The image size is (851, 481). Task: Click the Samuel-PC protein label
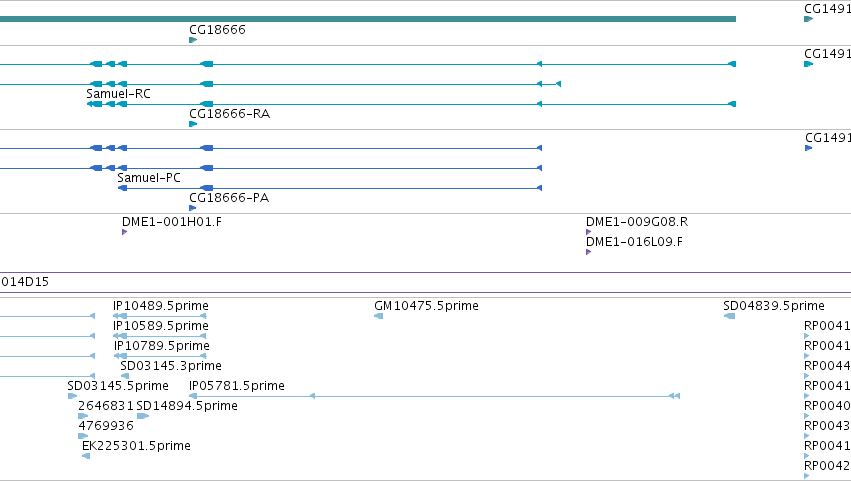pos(149,178)
